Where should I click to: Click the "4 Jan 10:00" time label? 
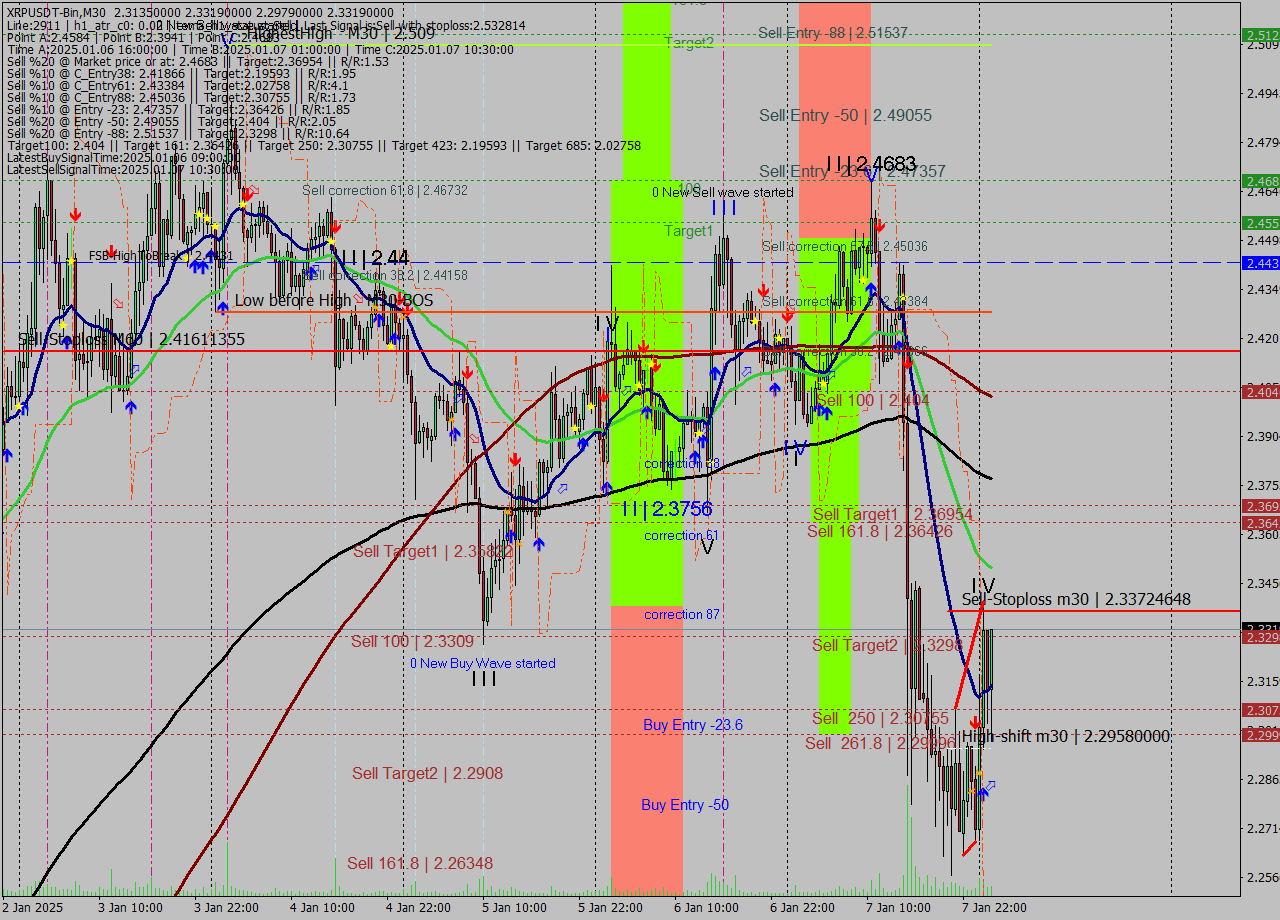[x=322, y=908]
